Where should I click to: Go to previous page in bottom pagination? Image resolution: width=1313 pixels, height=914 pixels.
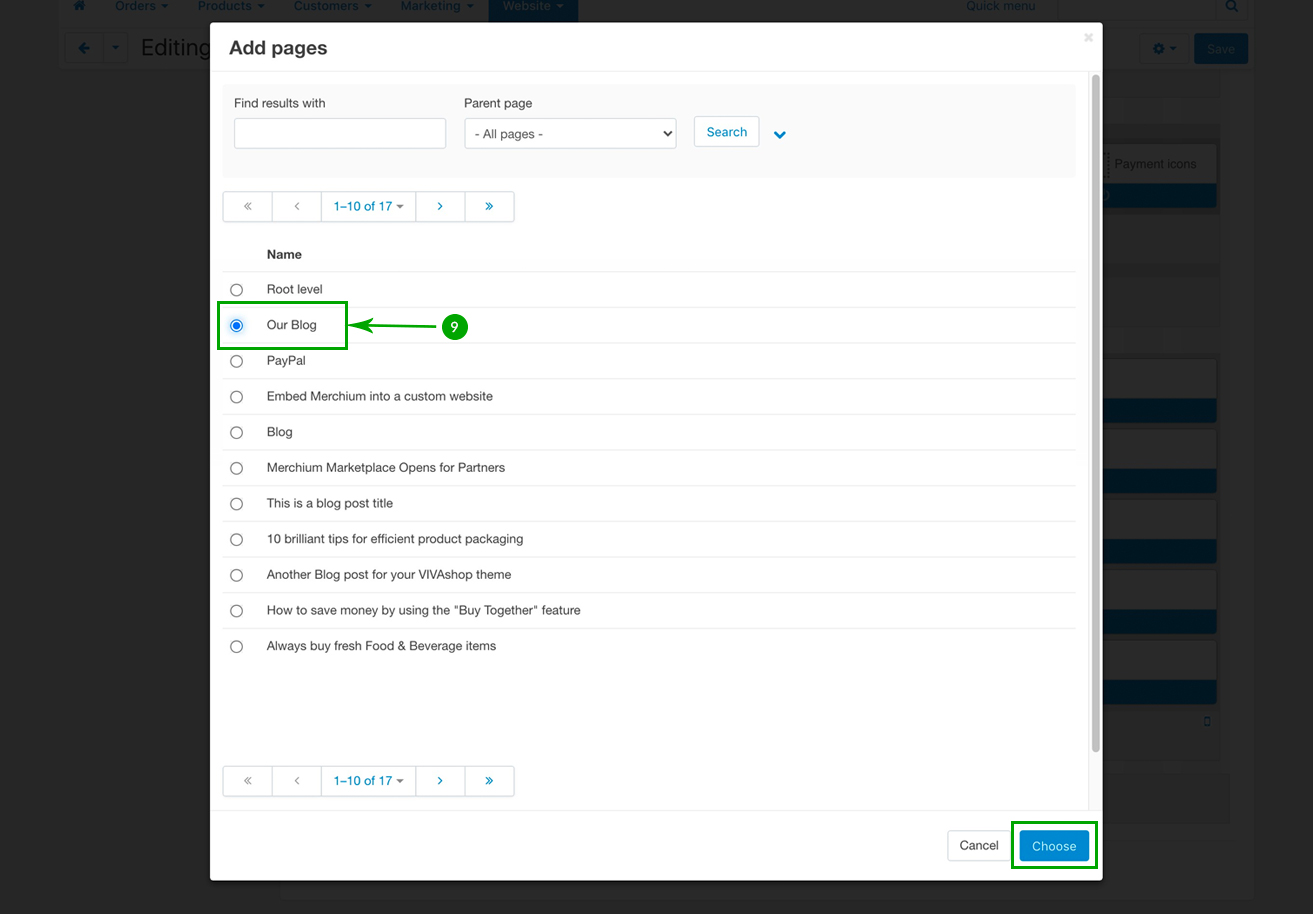(297, 781)
